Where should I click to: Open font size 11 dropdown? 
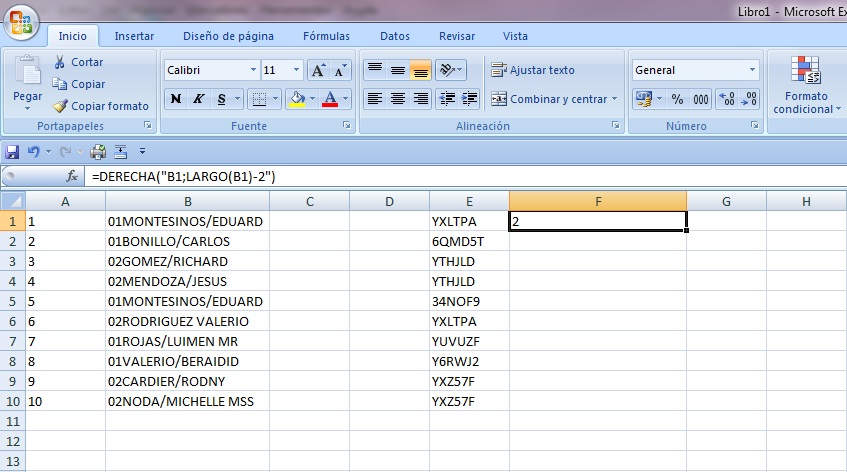tap(296, 70)
